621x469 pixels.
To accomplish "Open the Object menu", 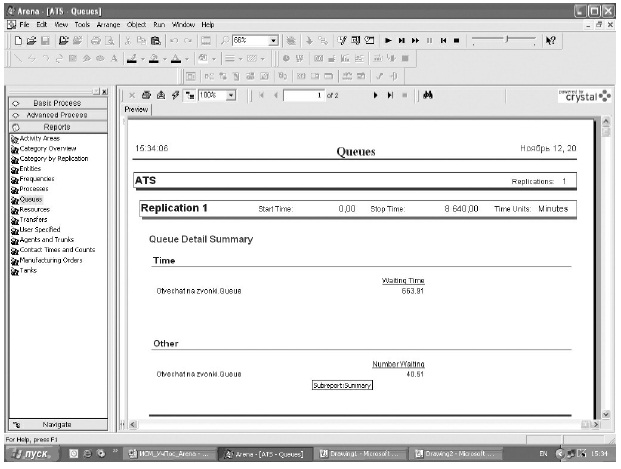I will (x=136, y=25).
